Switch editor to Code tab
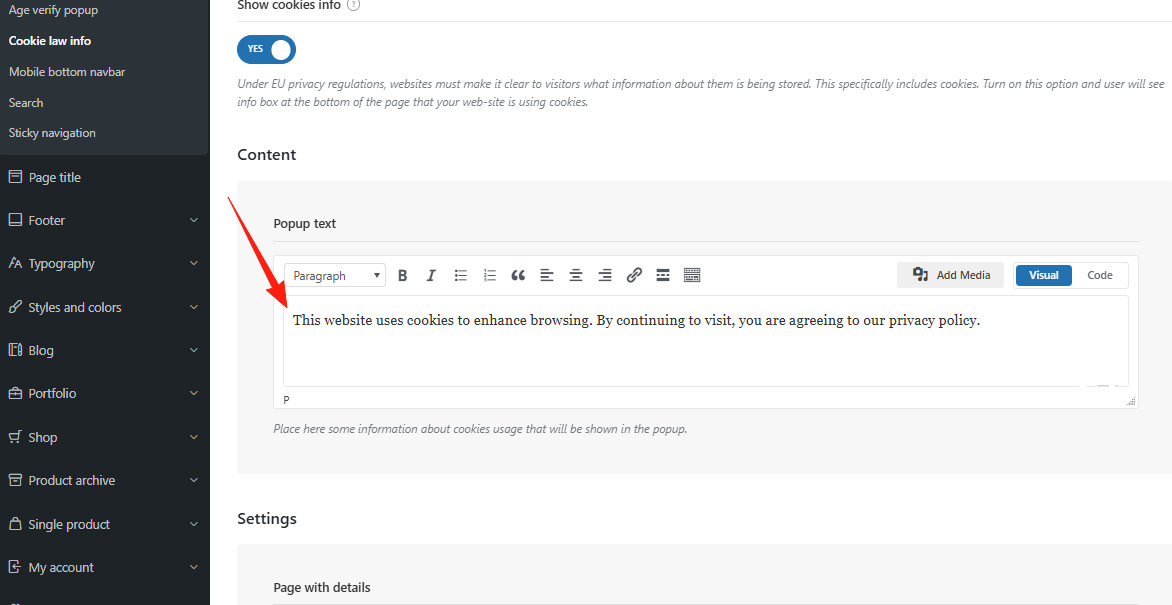 1100,275
